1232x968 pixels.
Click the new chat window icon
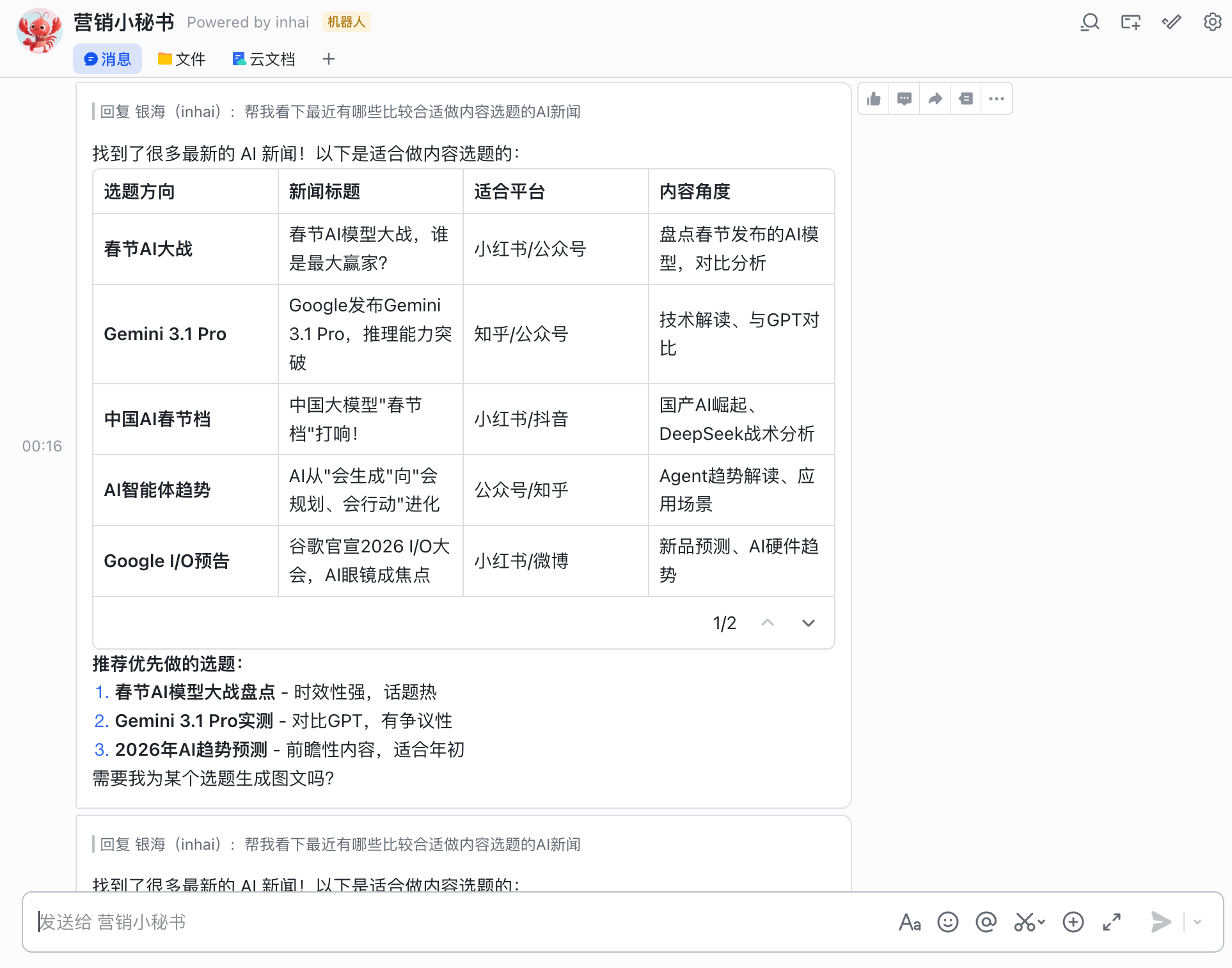(x=1130, y=22)
